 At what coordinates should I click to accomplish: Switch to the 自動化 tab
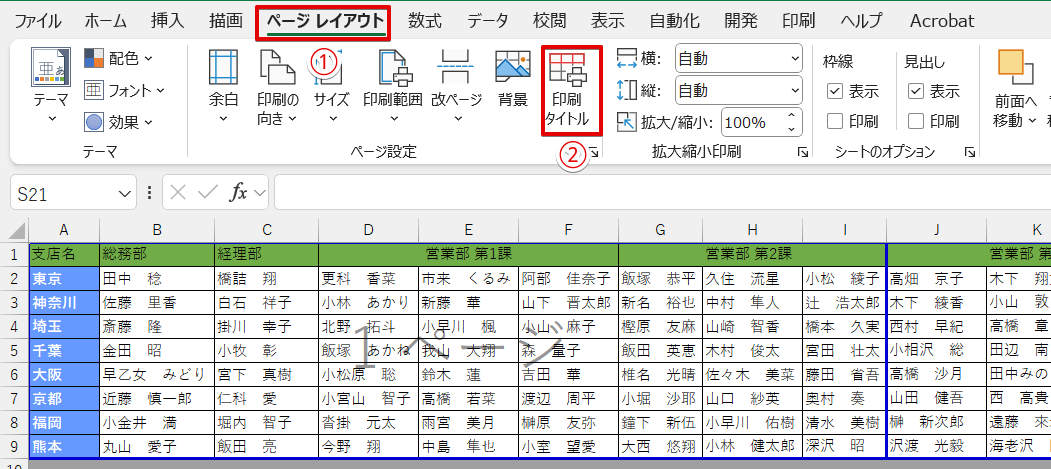(675, 21)
